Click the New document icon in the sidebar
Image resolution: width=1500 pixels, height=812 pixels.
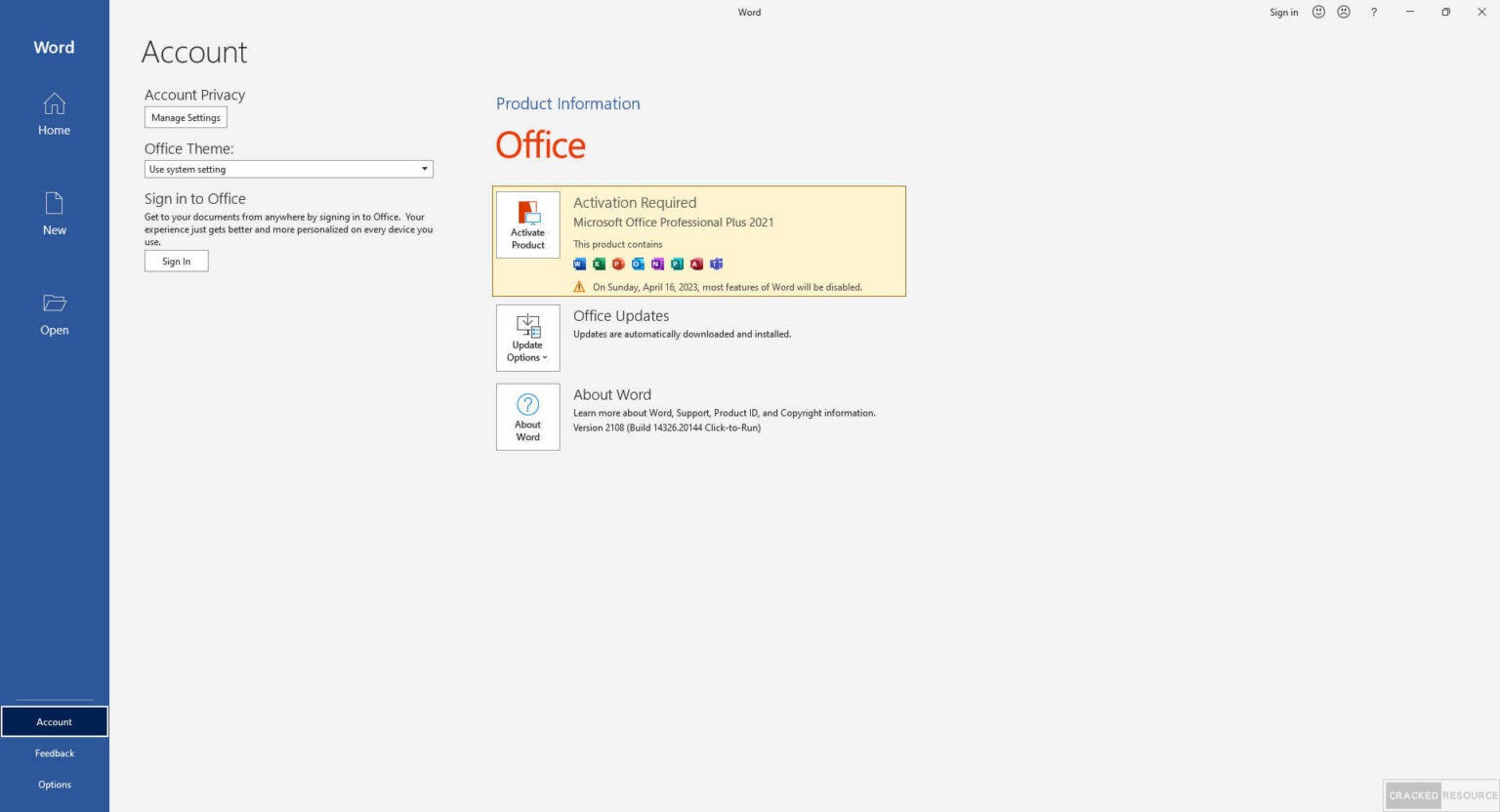54,210
